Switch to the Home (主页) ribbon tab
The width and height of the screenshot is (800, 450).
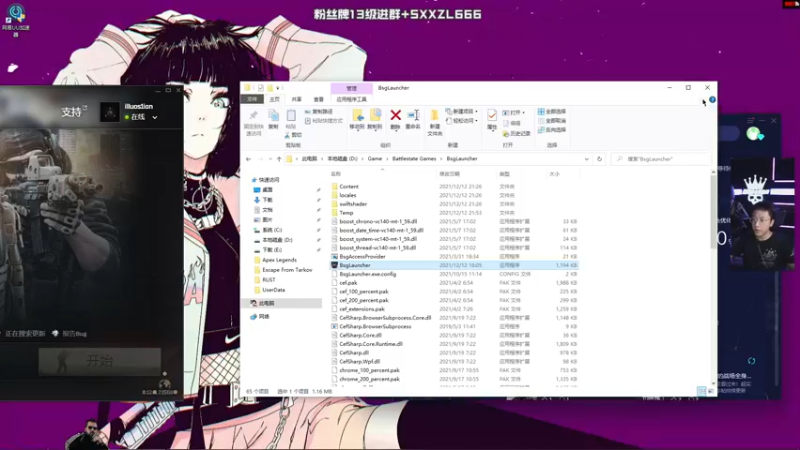pyautogui.click(x=274, y=99)
